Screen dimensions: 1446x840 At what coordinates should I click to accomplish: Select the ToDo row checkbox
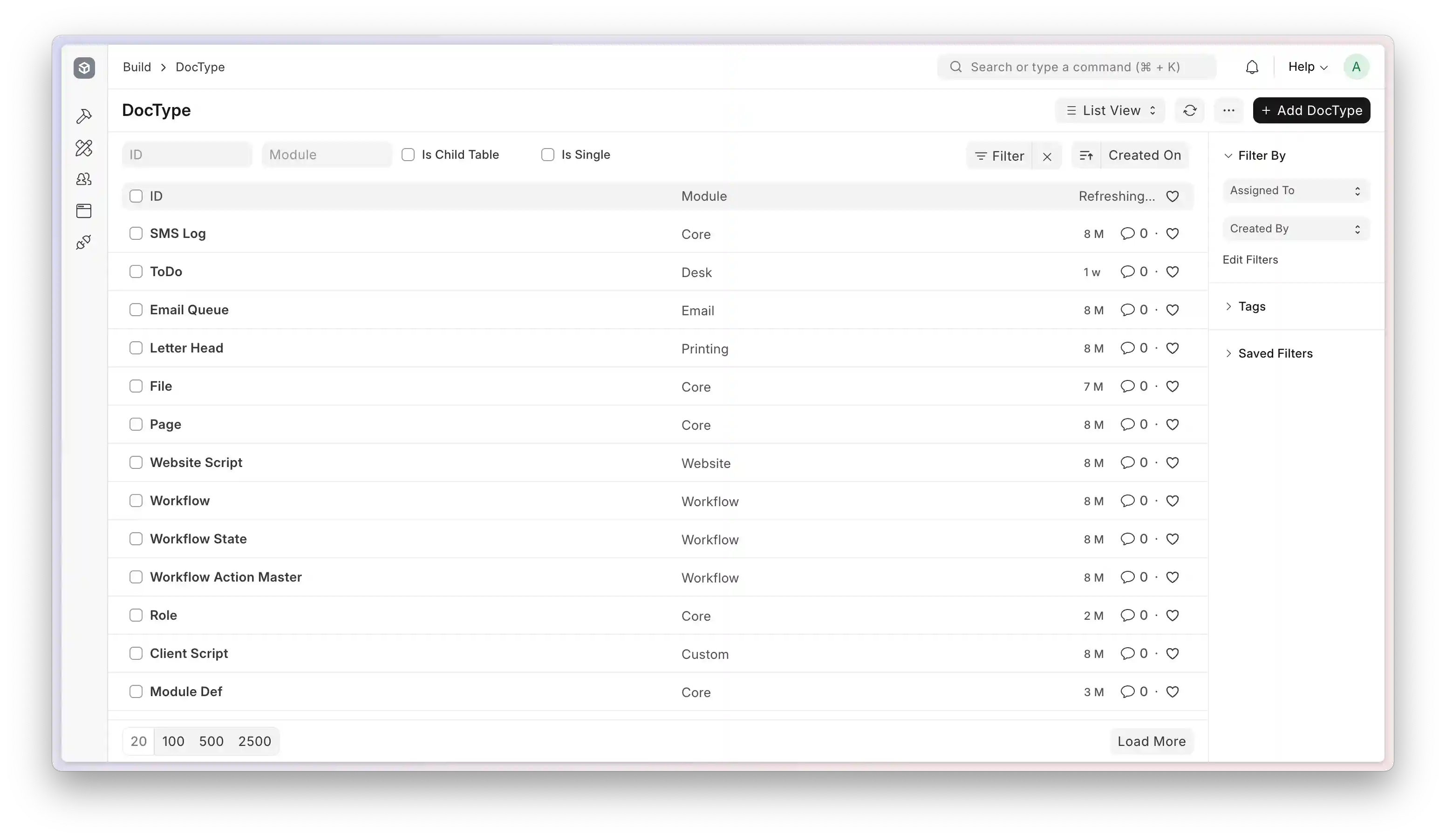(x=136, y=271)
